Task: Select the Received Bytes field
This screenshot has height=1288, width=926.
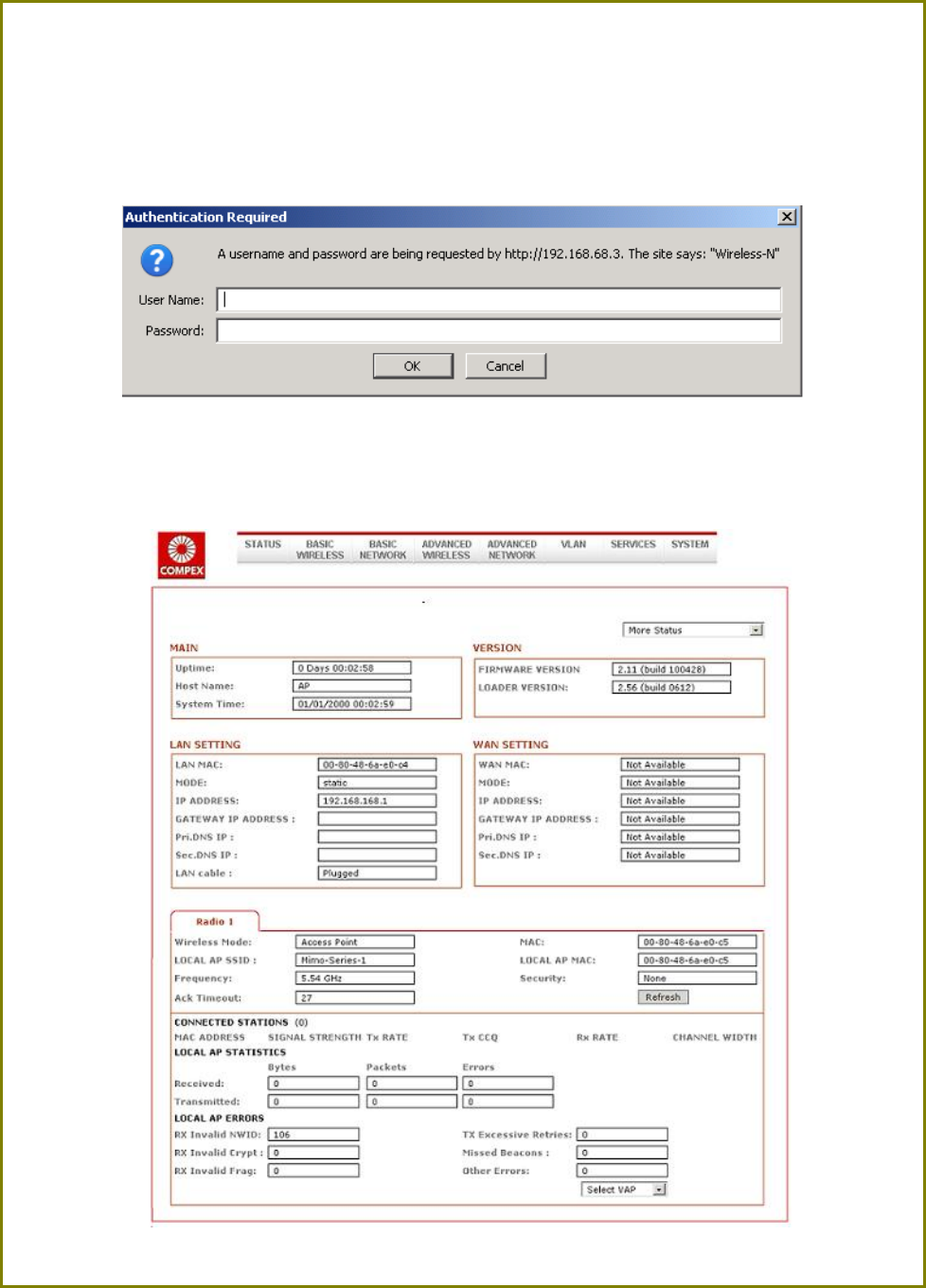Action: tap(313, 1084)
